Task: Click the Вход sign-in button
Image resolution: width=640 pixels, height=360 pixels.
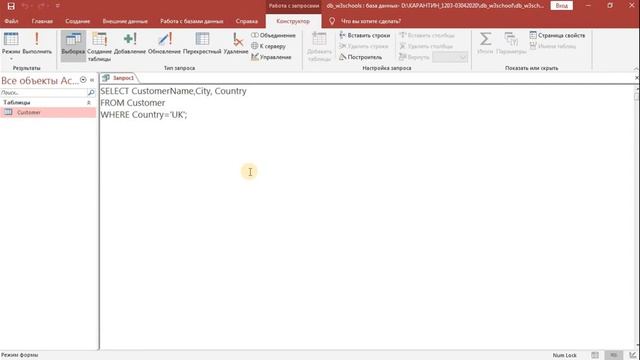Action: [562, 6]
